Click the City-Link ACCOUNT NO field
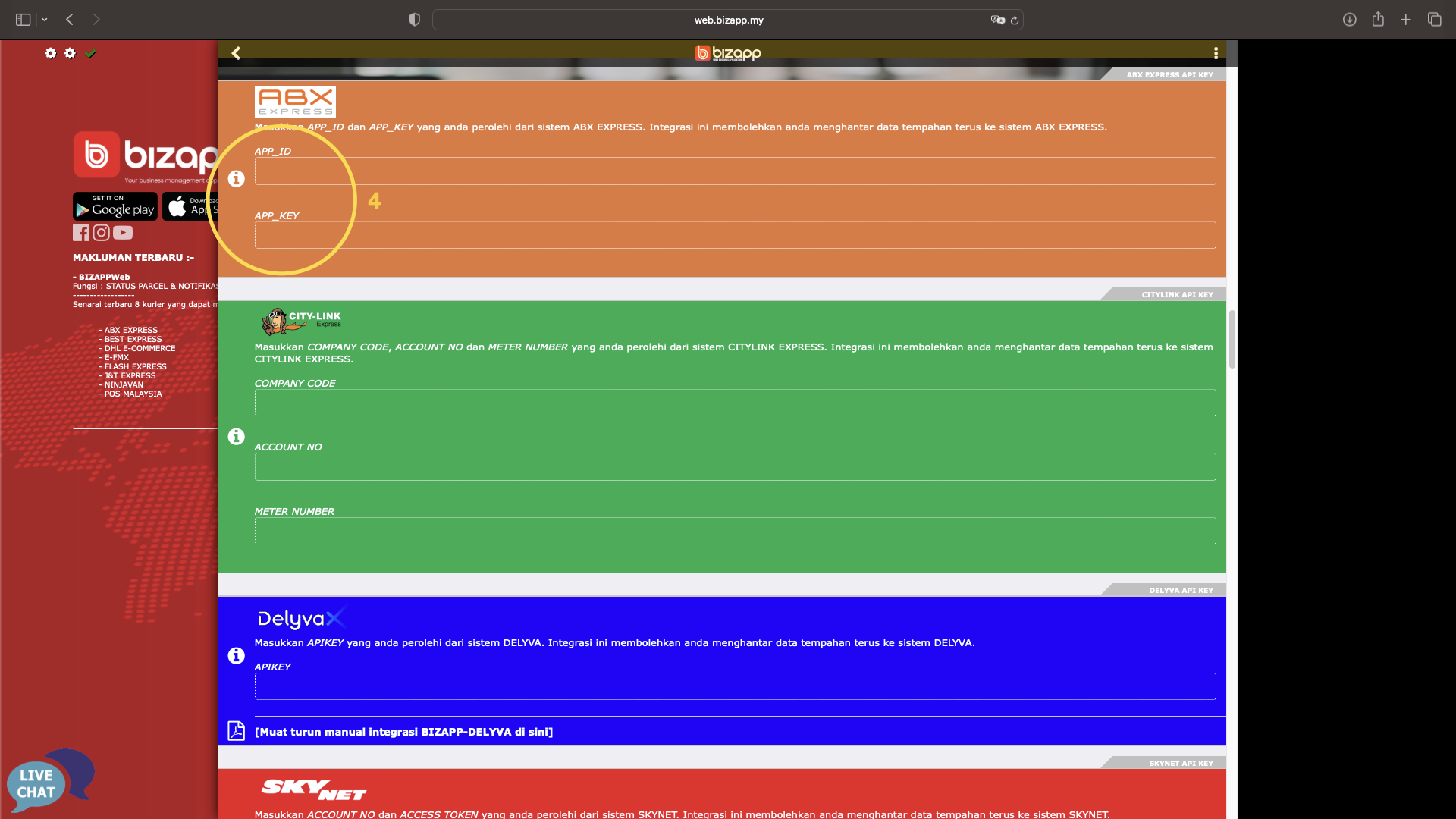 coord(735,466)
